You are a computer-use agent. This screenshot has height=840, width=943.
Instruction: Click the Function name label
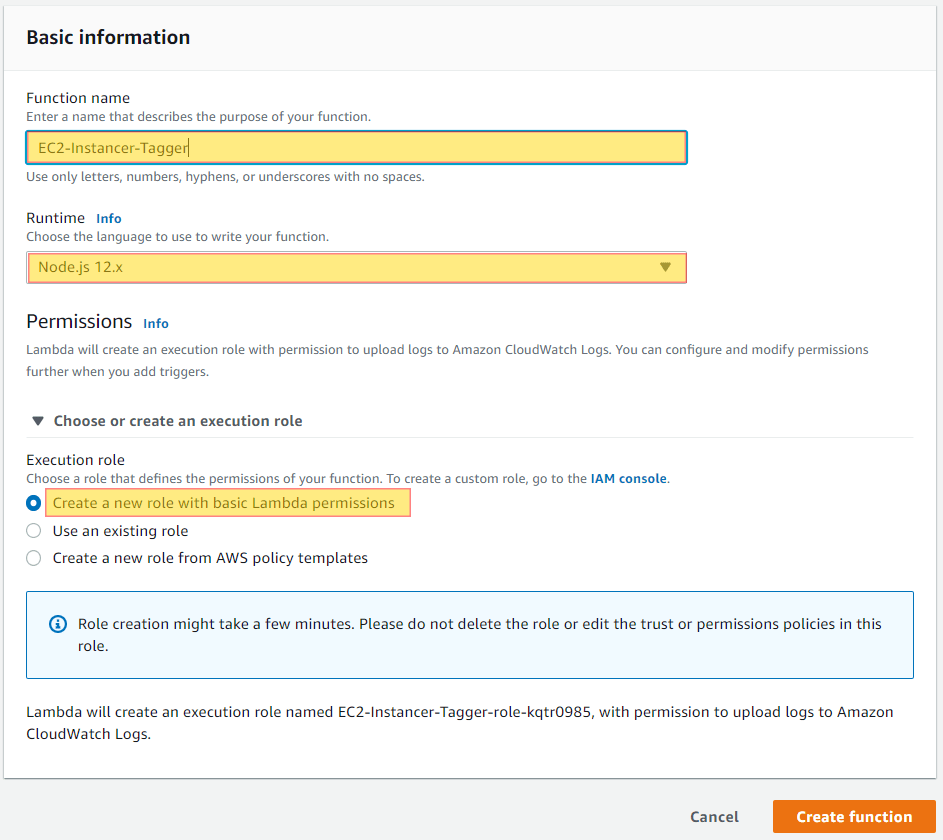pos(78,98)
